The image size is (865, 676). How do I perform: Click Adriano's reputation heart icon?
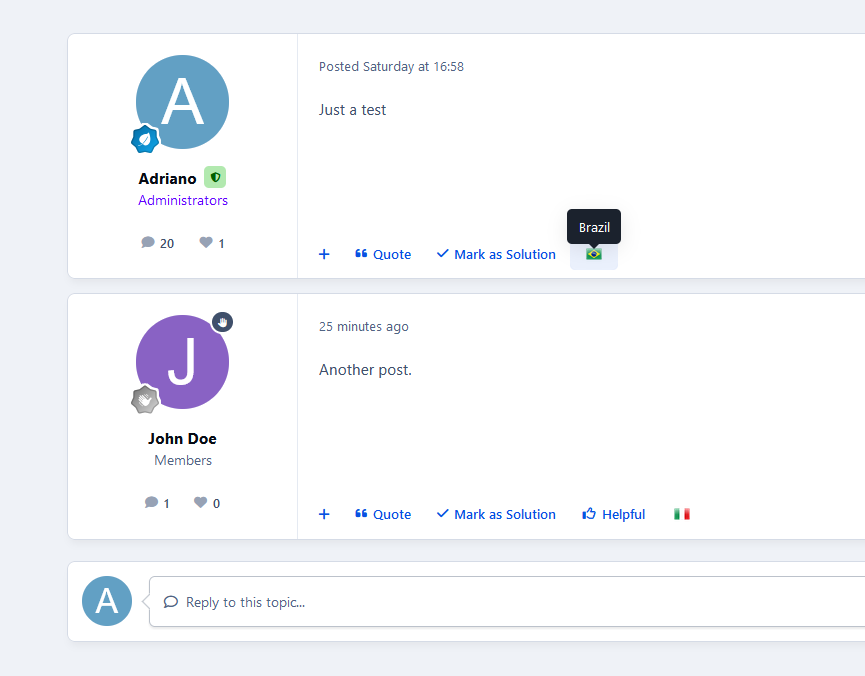tap(206, 243)
